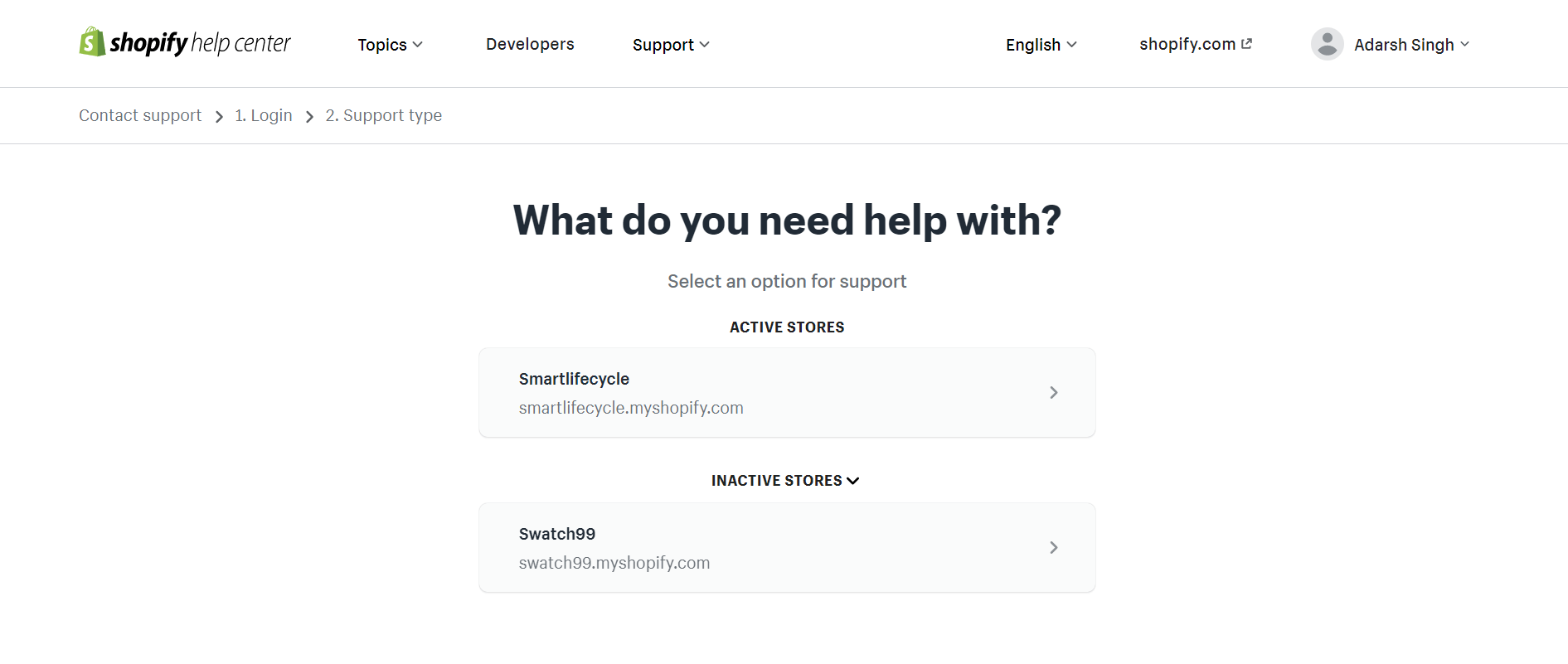Go back to the 1. Login step
This screenshot has width=1568, height=664.
264,115
